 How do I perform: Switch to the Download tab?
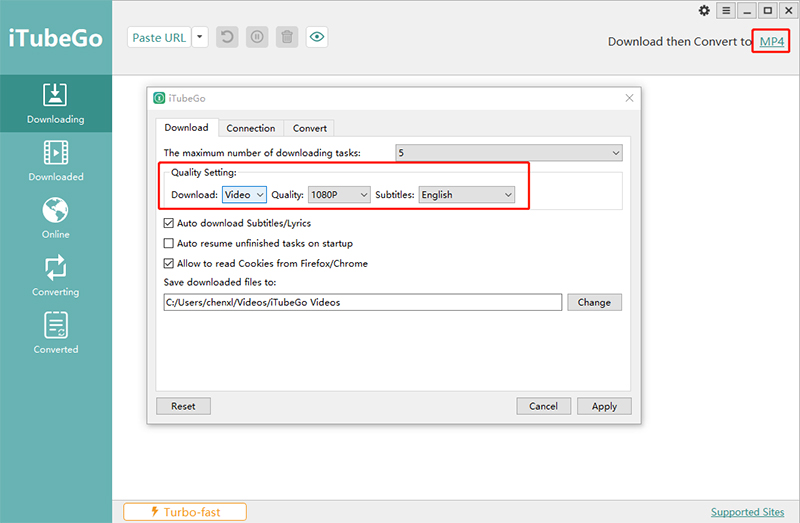coord(186,128)
